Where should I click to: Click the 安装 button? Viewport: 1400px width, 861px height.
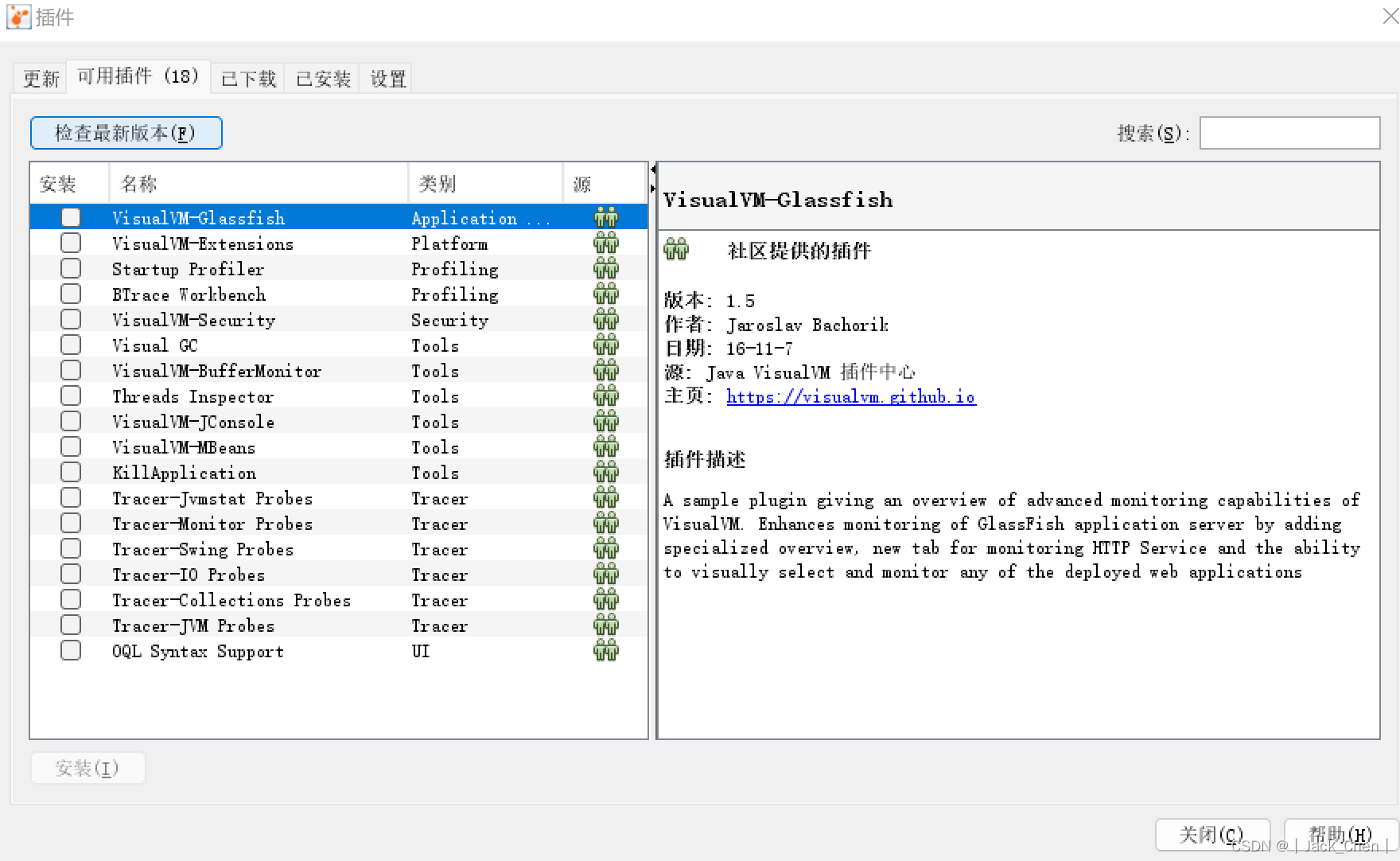coord(87,768)
